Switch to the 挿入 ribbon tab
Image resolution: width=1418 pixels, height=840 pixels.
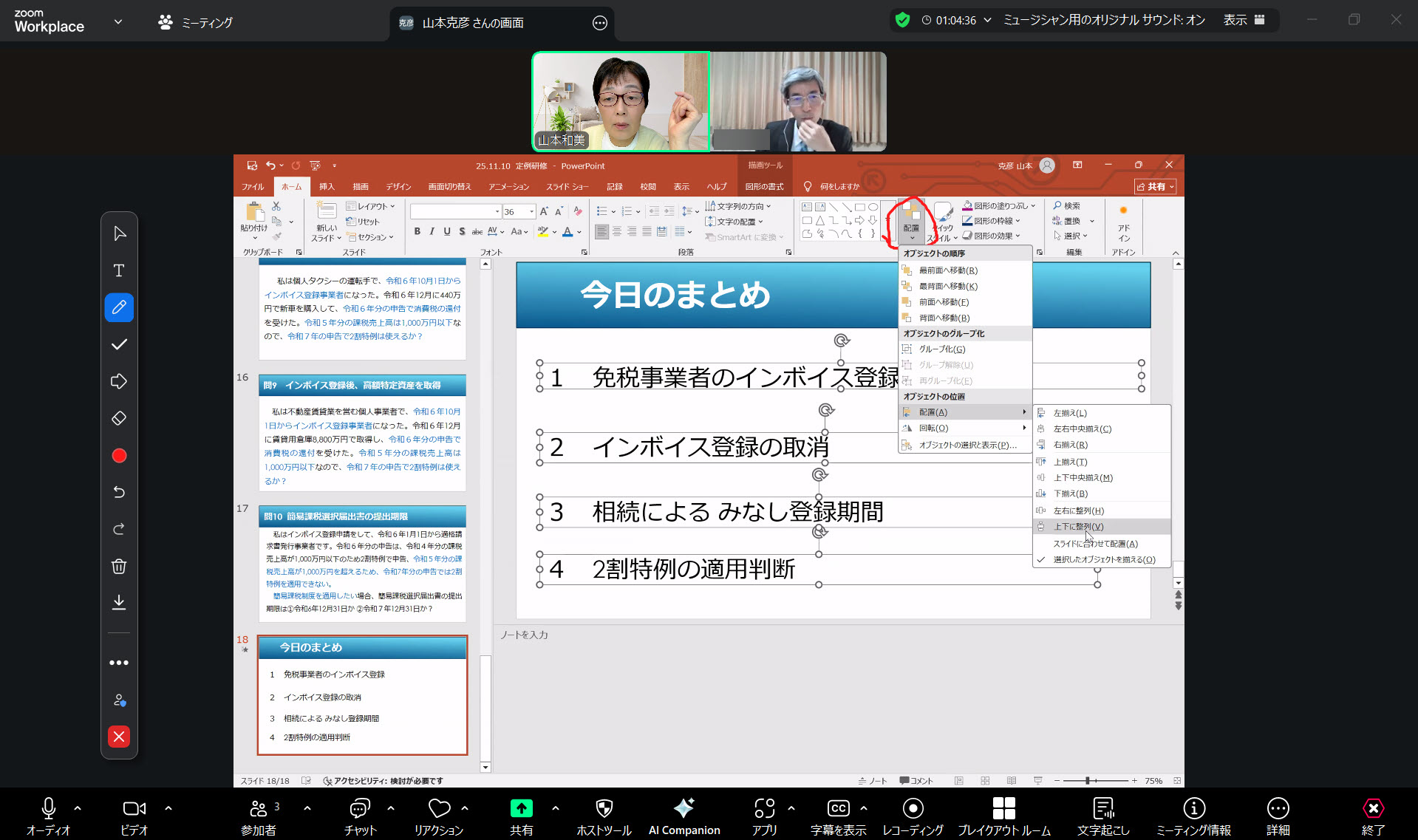[x=327, y=187]
